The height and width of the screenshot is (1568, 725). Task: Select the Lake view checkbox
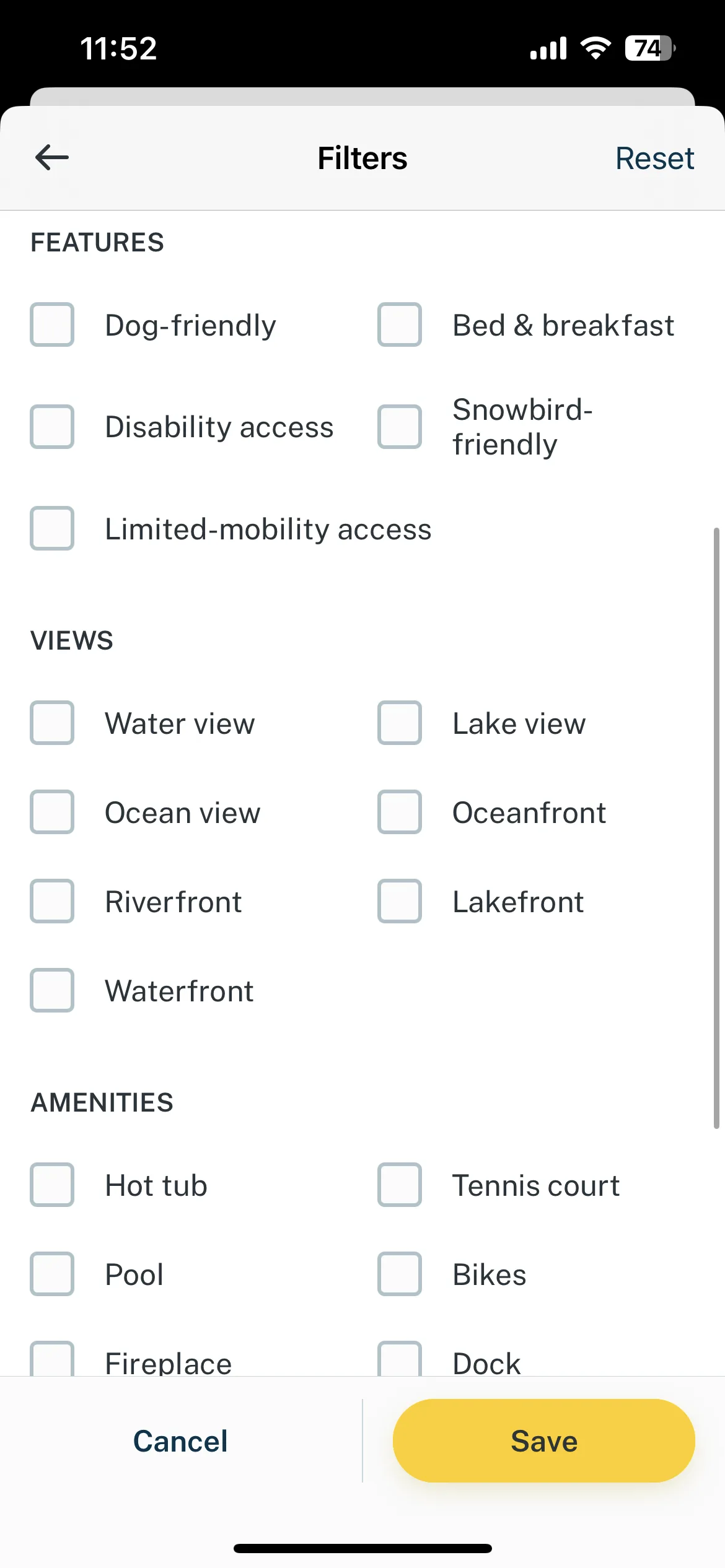(400, 723)
